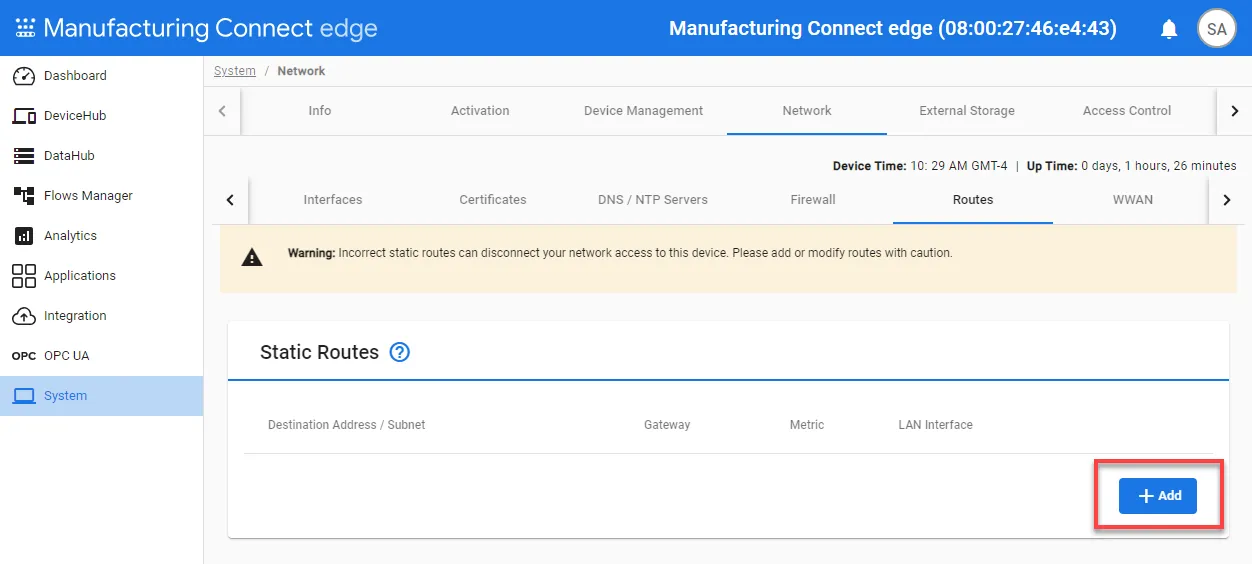Click the Analytics chart icon

click(24, 236)
